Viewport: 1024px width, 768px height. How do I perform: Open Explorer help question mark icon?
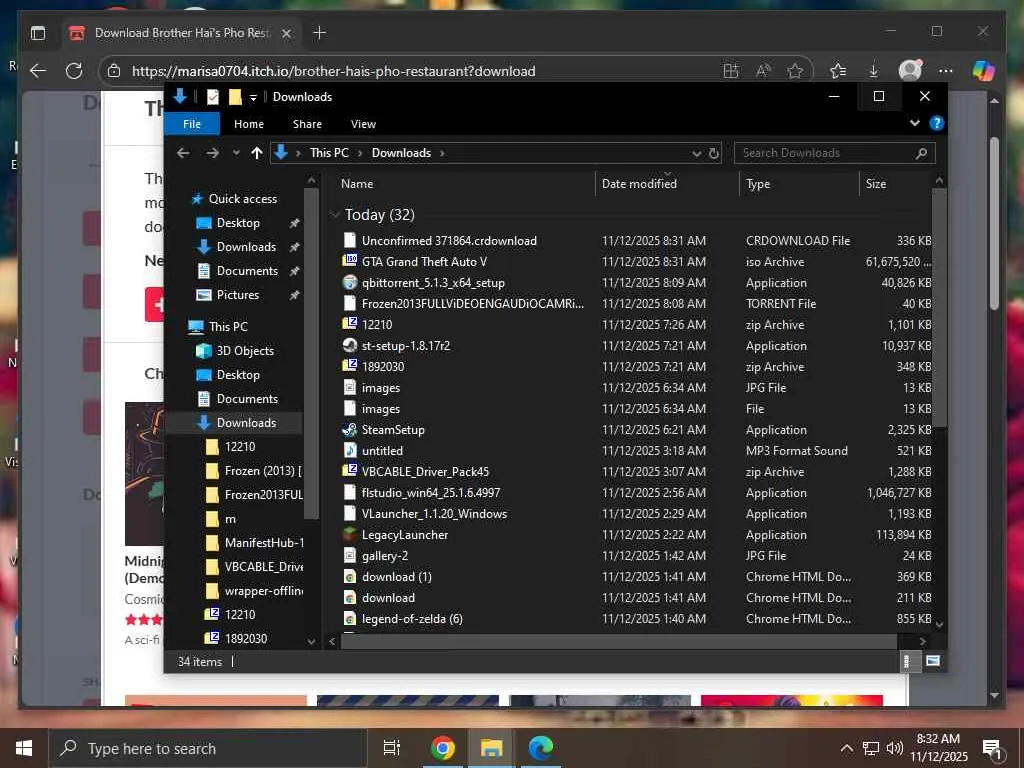tap(936, 123)
